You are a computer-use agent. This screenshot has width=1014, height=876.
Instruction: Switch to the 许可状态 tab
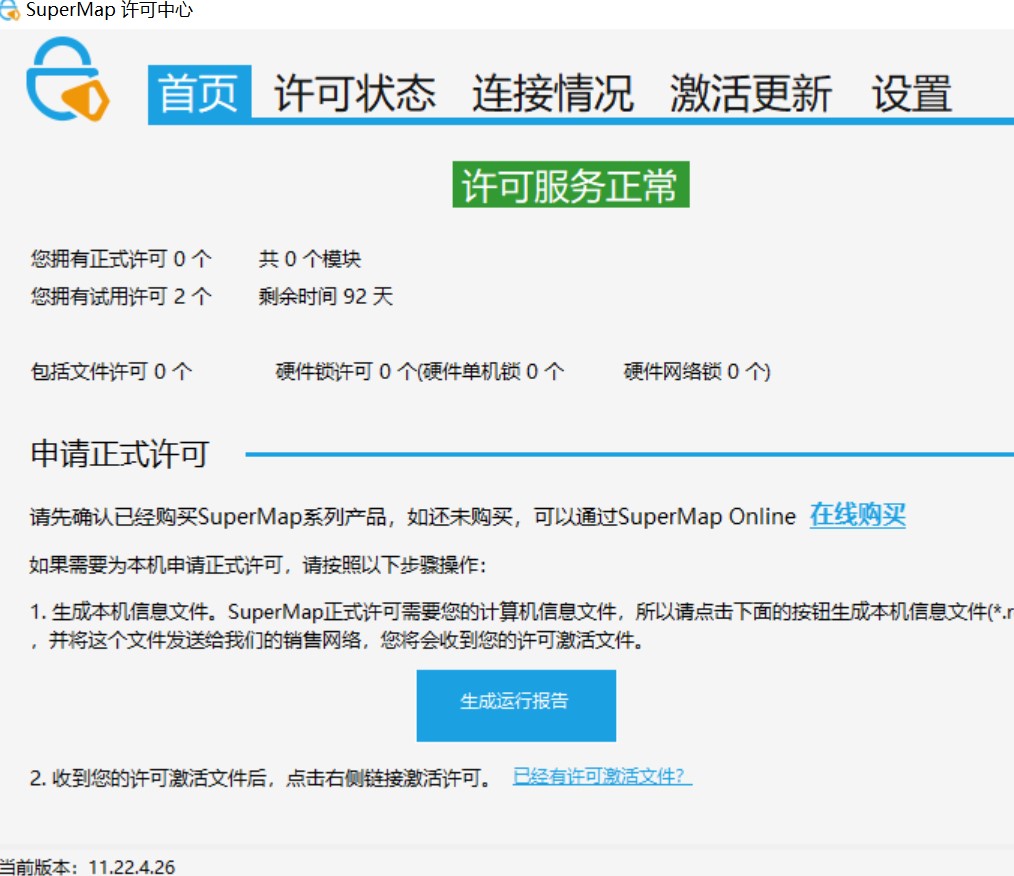[x=355, y=93]
